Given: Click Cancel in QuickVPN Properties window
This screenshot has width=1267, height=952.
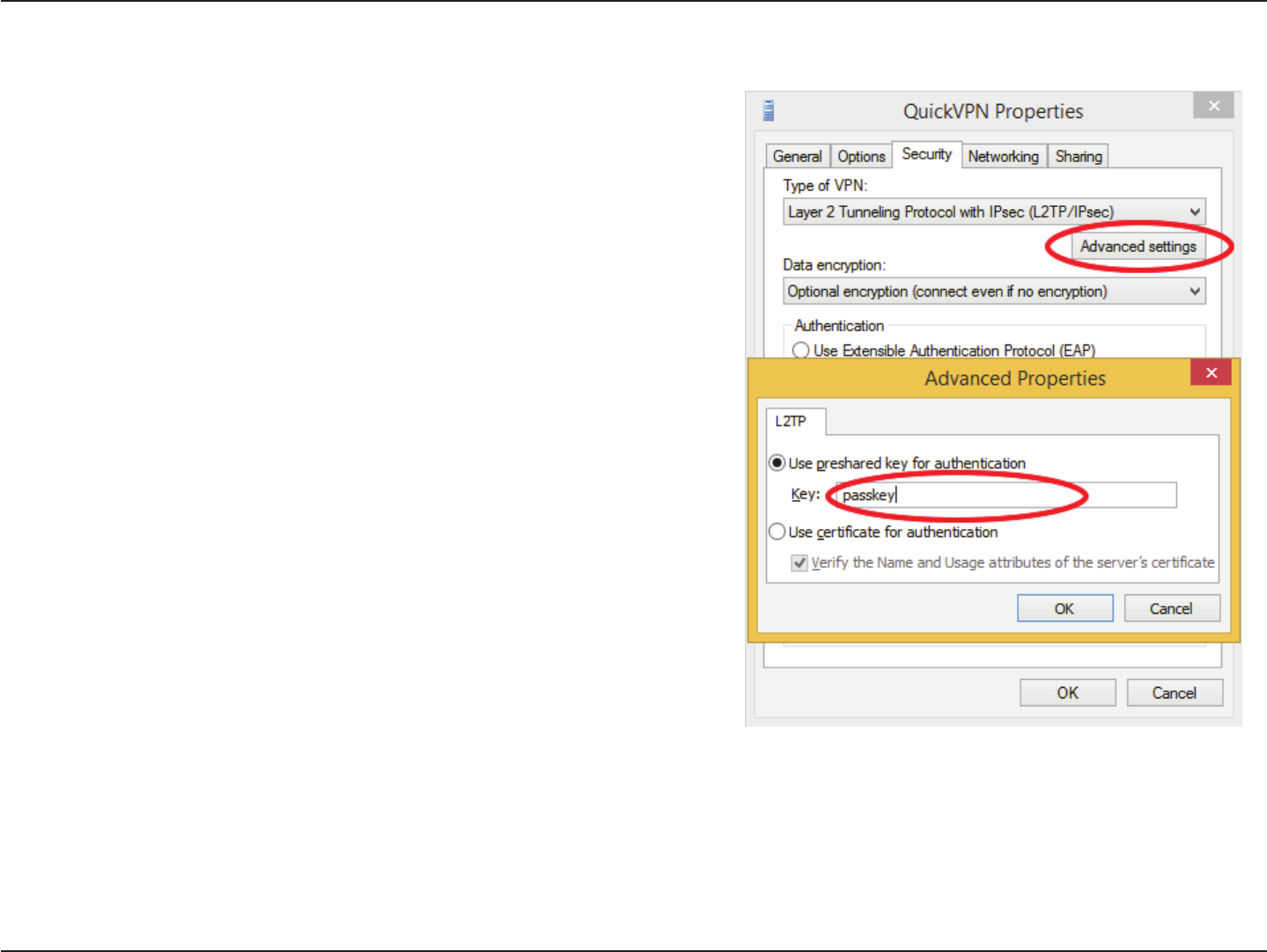Looking at the screenshot, I should click(x=1175, y=693).
